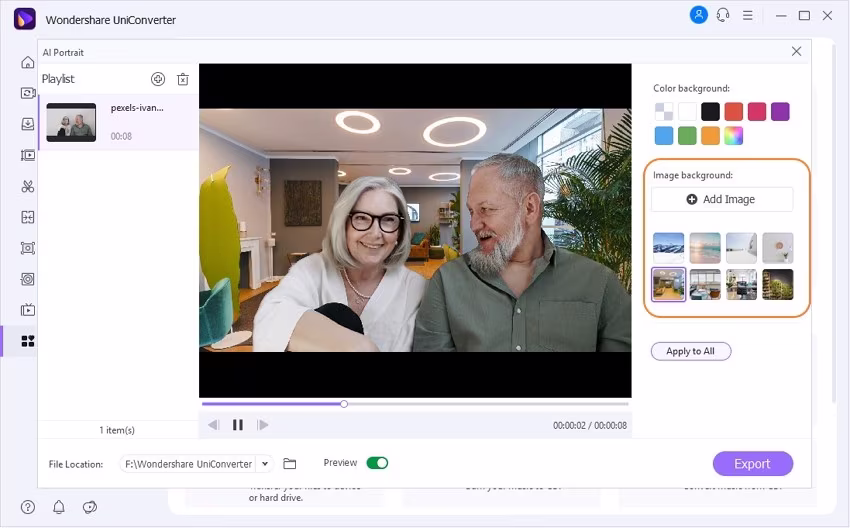The height and width of the screenshot is (528, 850).
Task: Open the output folder icon
Action: pyautogui.click(x=290, y=463)
